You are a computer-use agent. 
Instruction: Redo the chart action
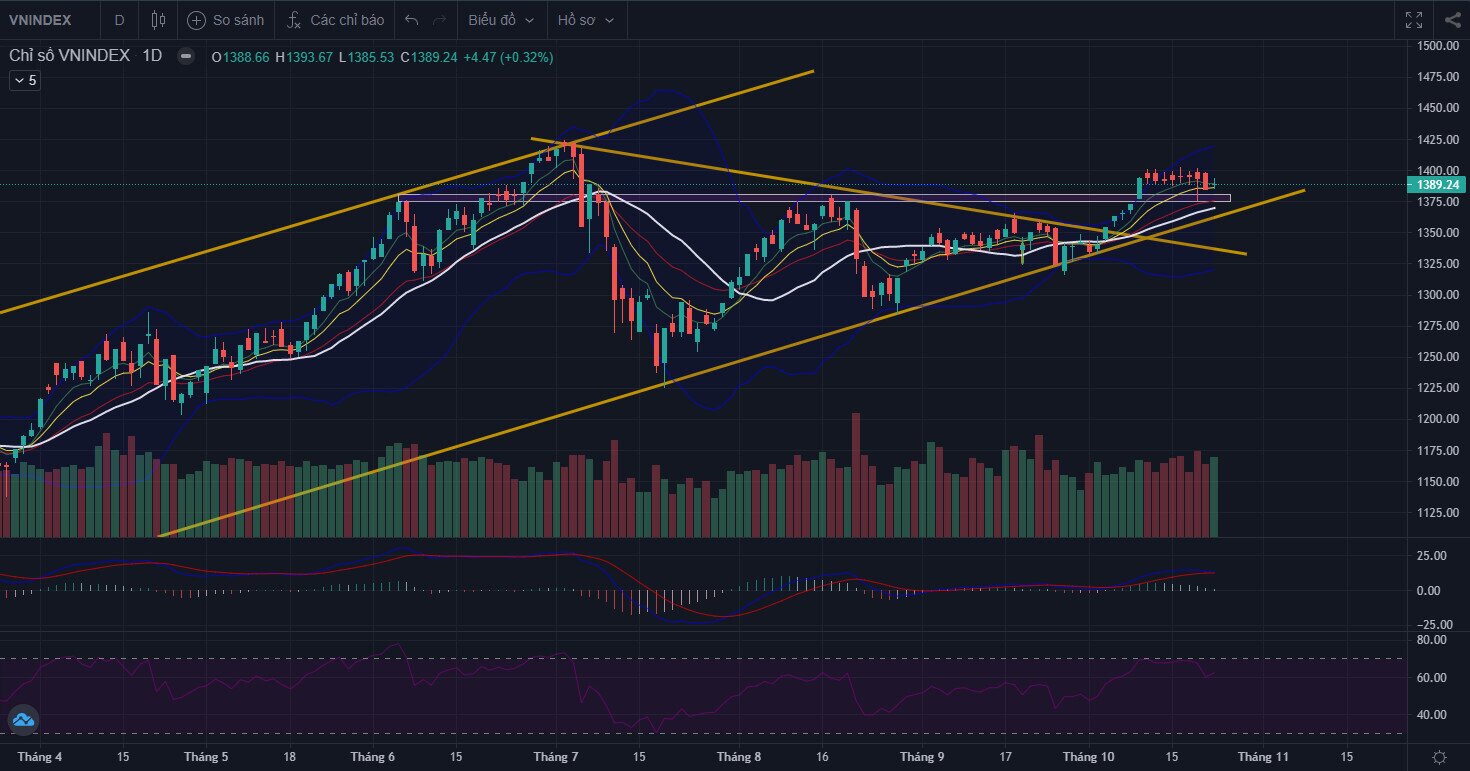point(439,20)
